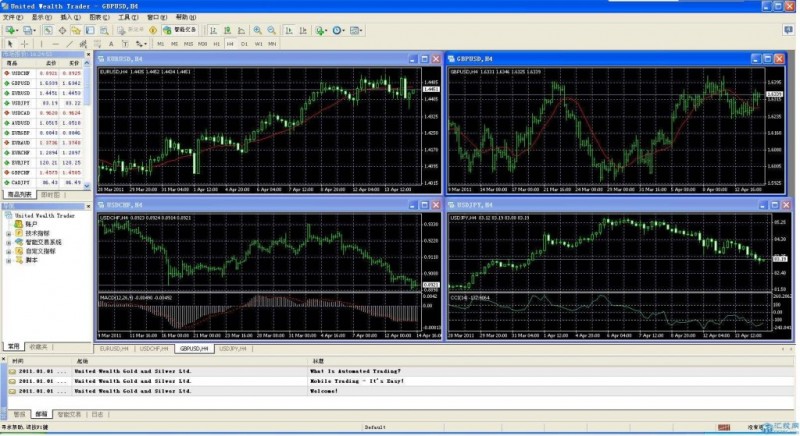
Task: Select the Fibonacci Retracement tool
Action: (x=97, y=44)
